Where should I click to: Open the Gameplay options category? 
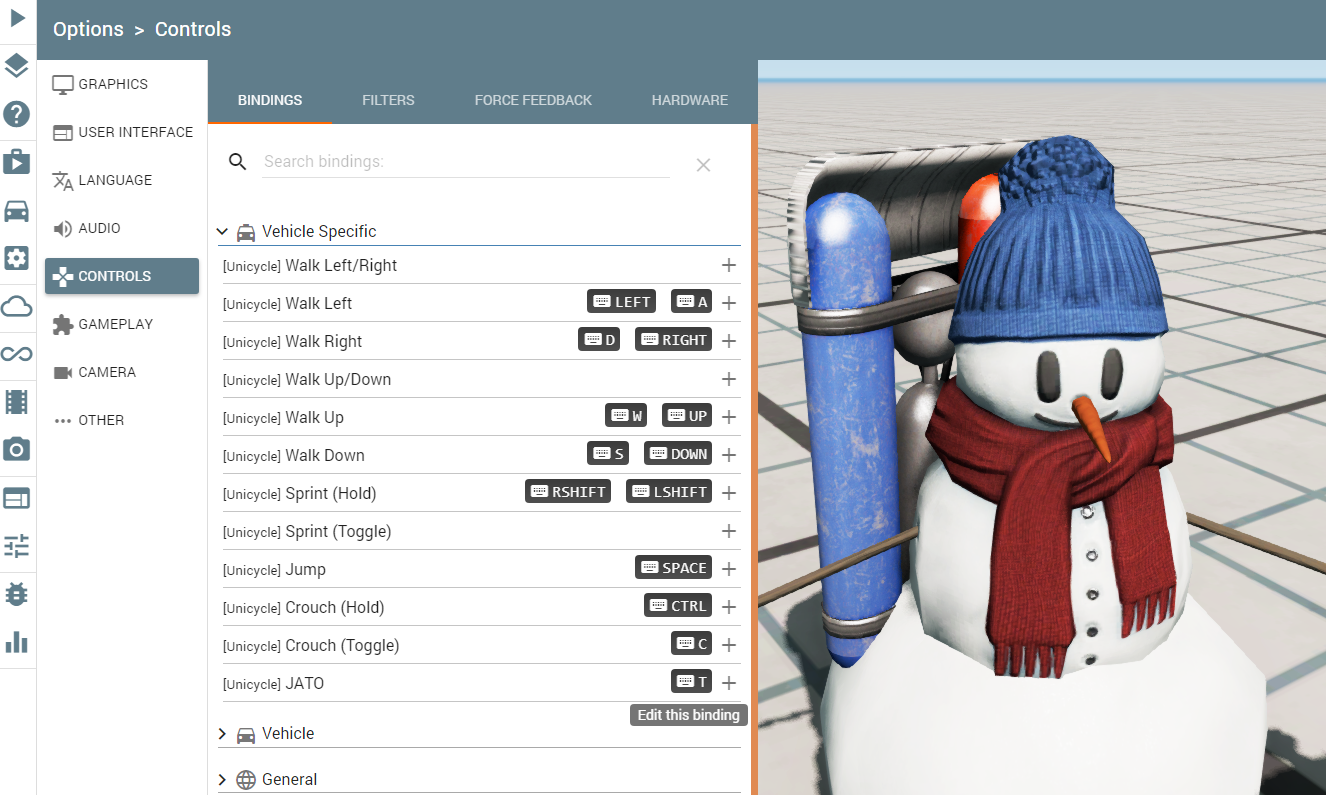(122, 324)
